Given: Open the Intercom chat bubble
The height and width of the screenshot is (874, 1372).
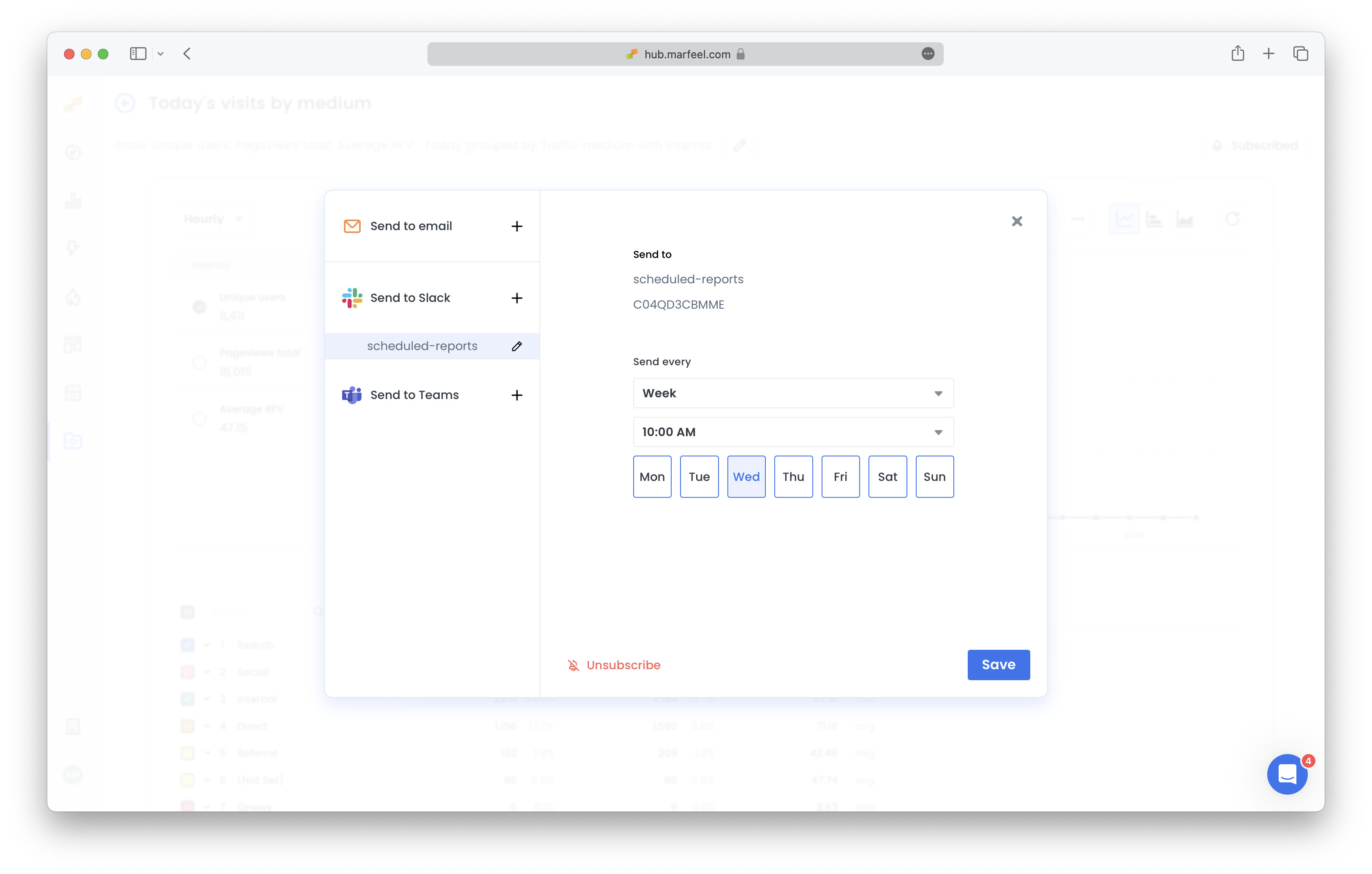Looking at the screenshot, I should point(1287,774).
